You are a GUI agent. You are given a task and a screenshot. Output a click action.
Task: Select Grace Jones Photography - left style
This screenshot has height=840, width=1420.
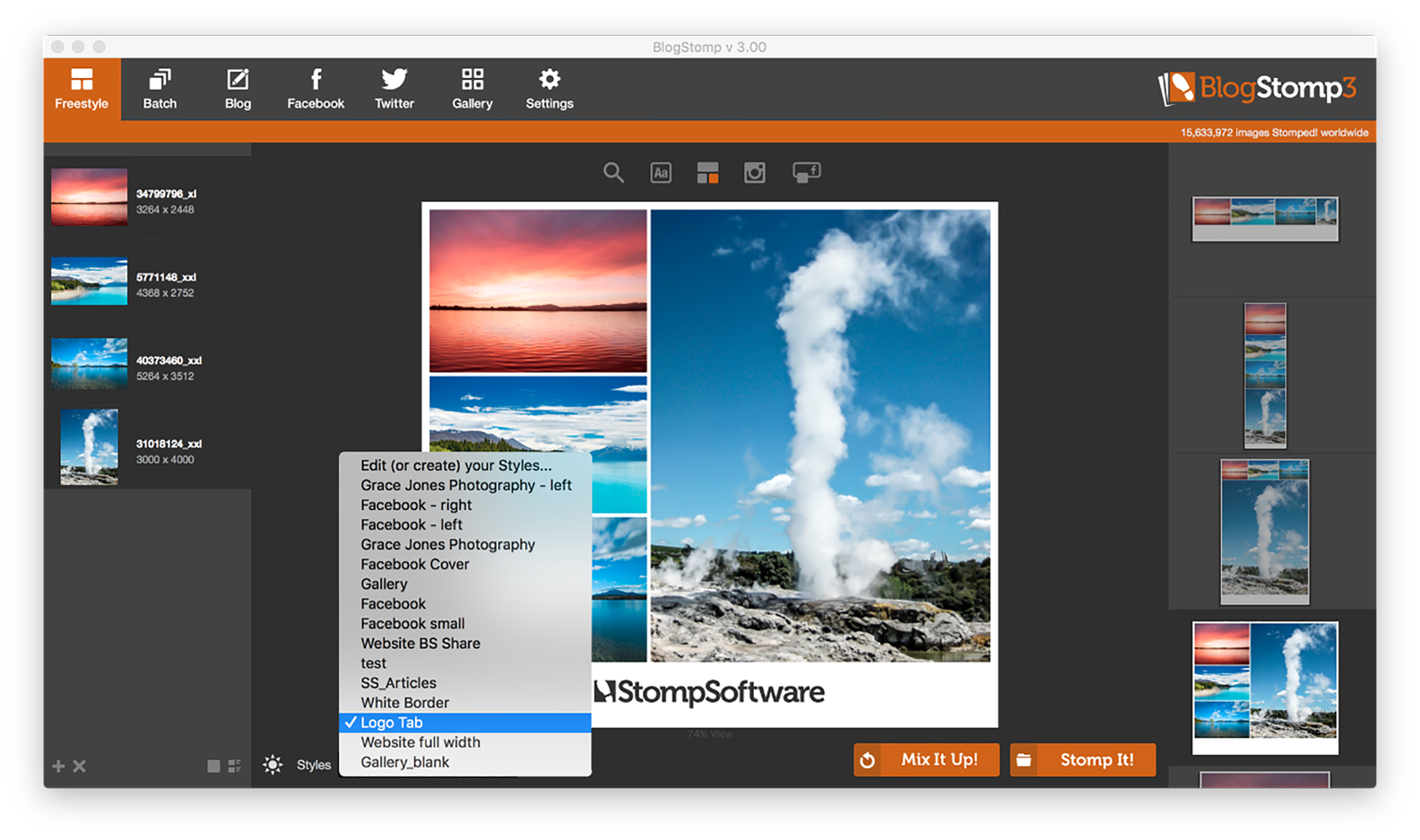tap(465, 485)
